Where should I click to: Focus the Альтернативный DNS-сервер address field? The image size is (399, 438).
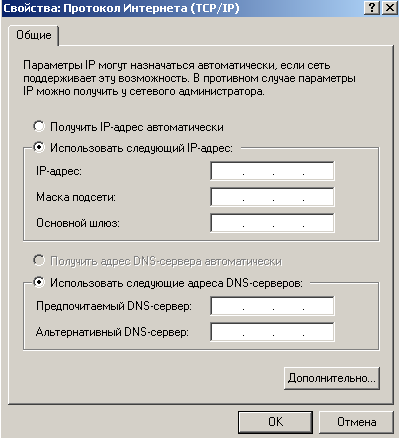click(272, 332)
